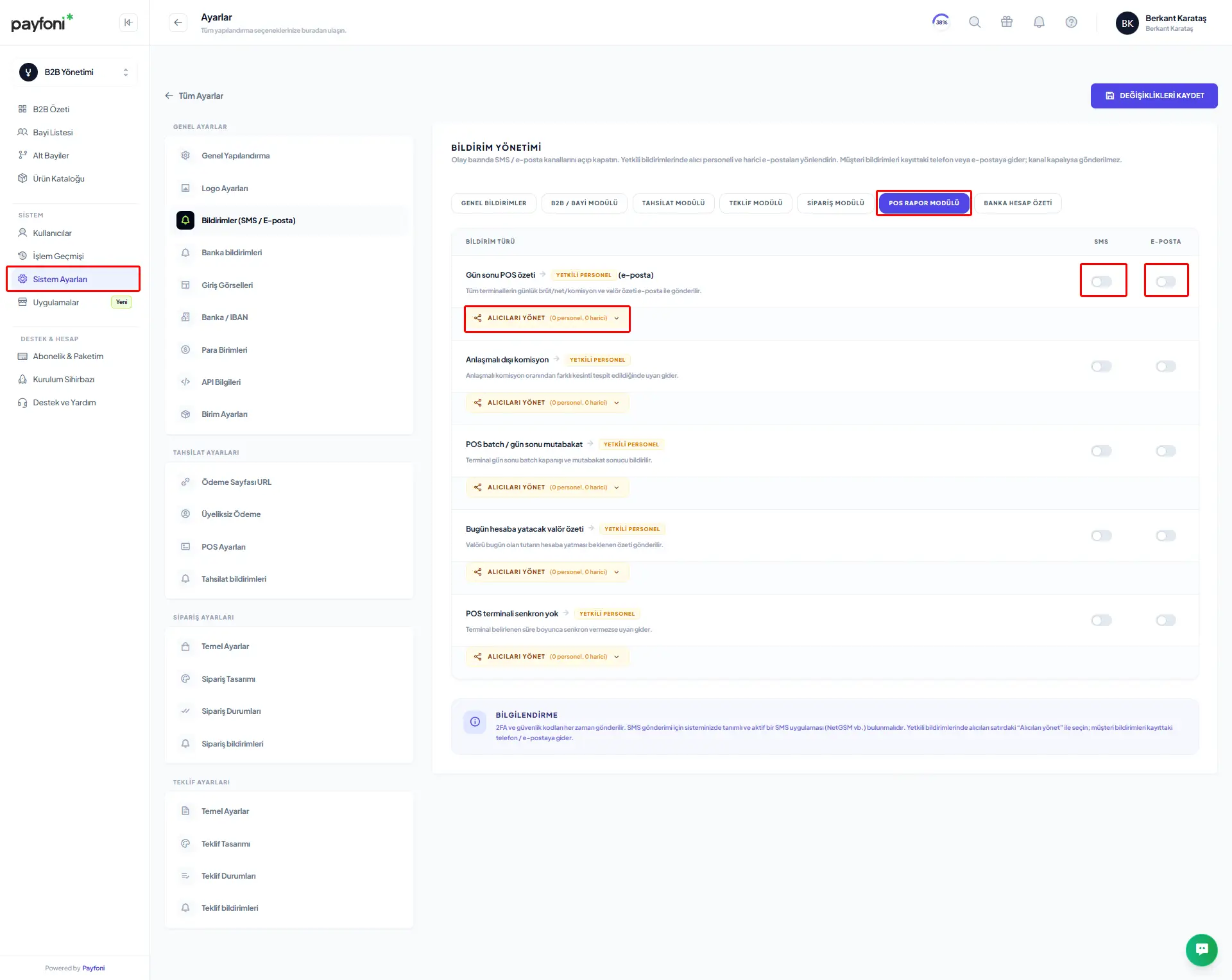Open the search magnifier icon in header
The width and height of the screenshot is (1232, 980).
pyautogui.click(x=975, y=22)
